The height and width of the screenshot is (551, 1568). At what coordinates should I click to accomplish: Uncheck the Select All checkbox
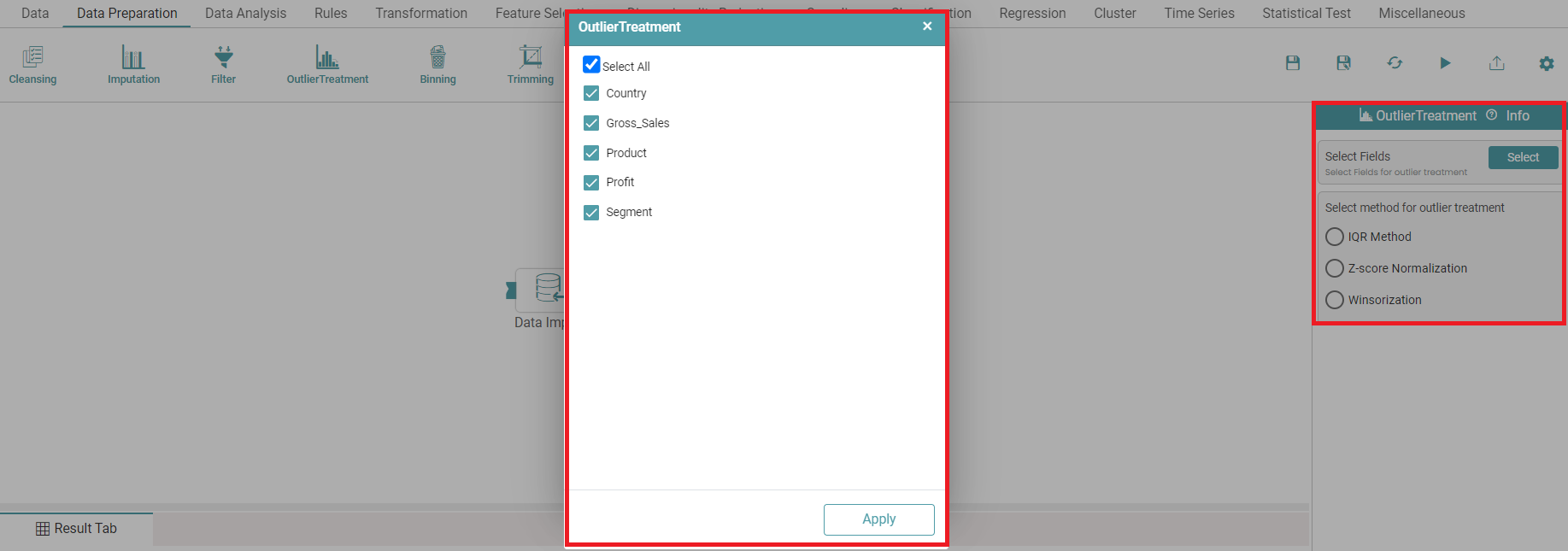[591, 65]
